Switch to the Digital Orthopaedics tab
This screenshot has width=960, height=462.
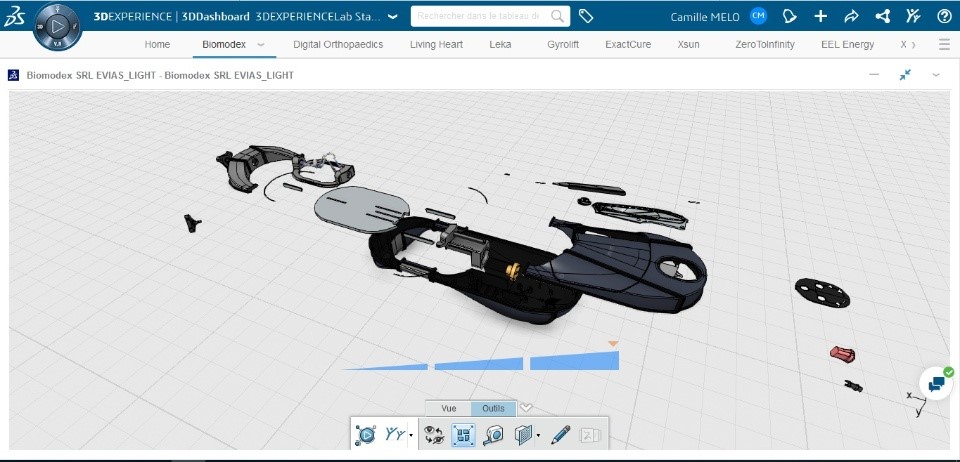[x=338, y=45]
